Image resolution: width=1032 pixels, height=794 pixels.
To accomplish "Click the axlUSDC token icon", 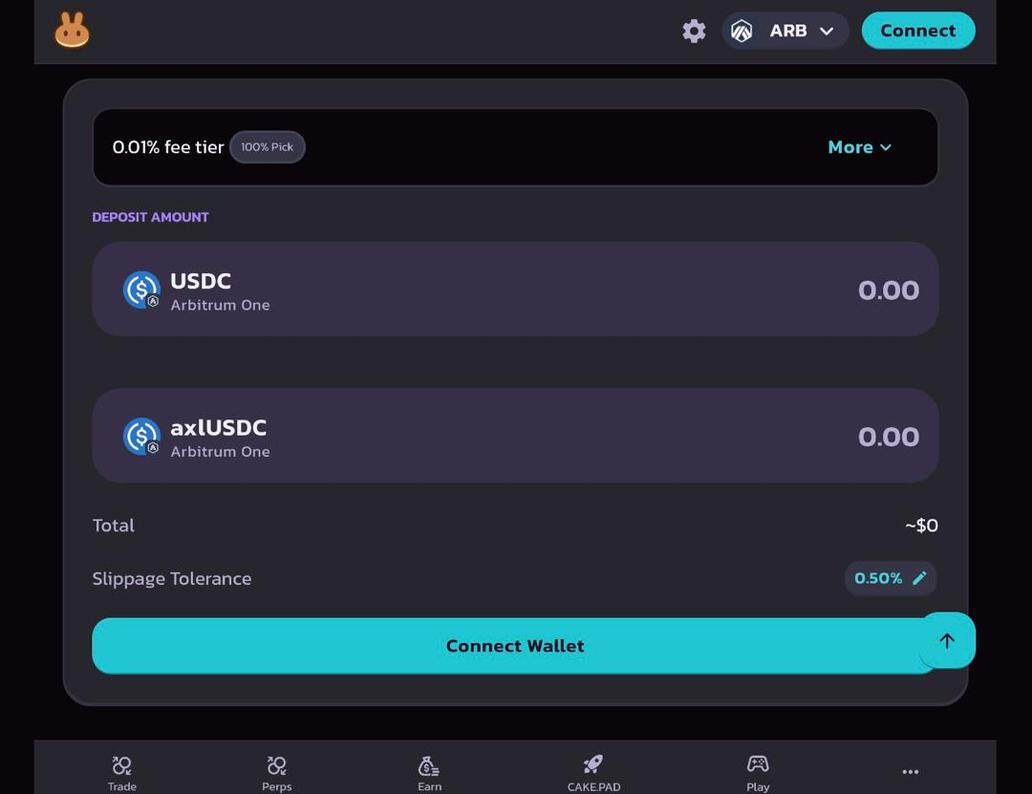I will pos(141,437).
